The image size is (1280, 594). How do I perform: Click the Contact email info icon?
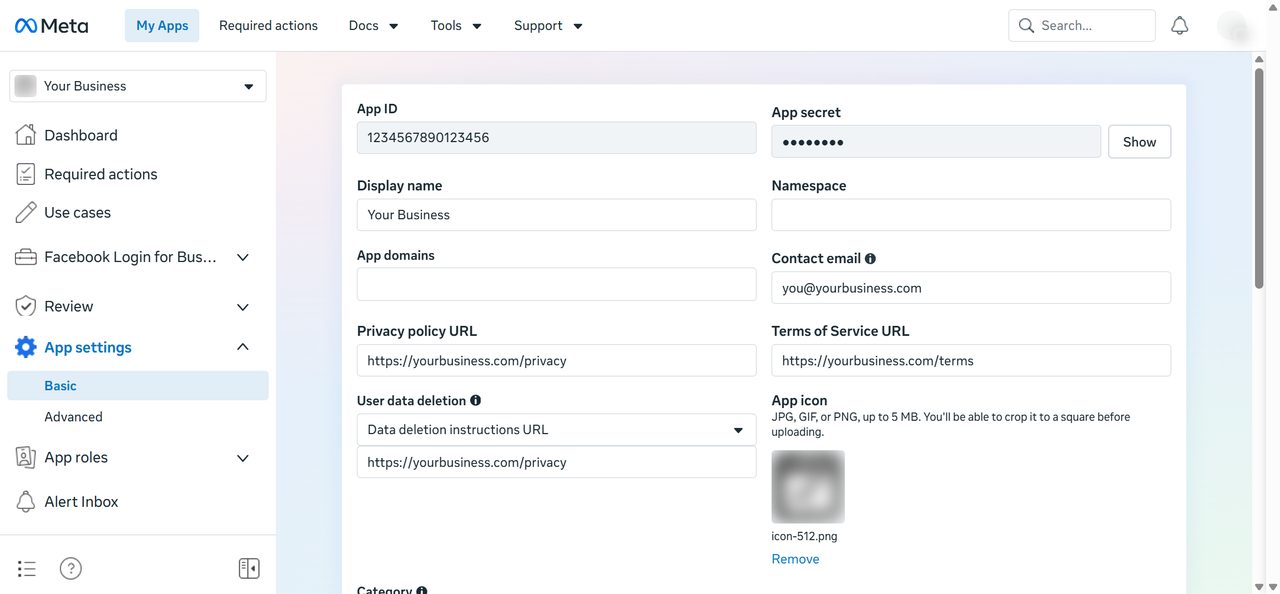tap(870, 258)
